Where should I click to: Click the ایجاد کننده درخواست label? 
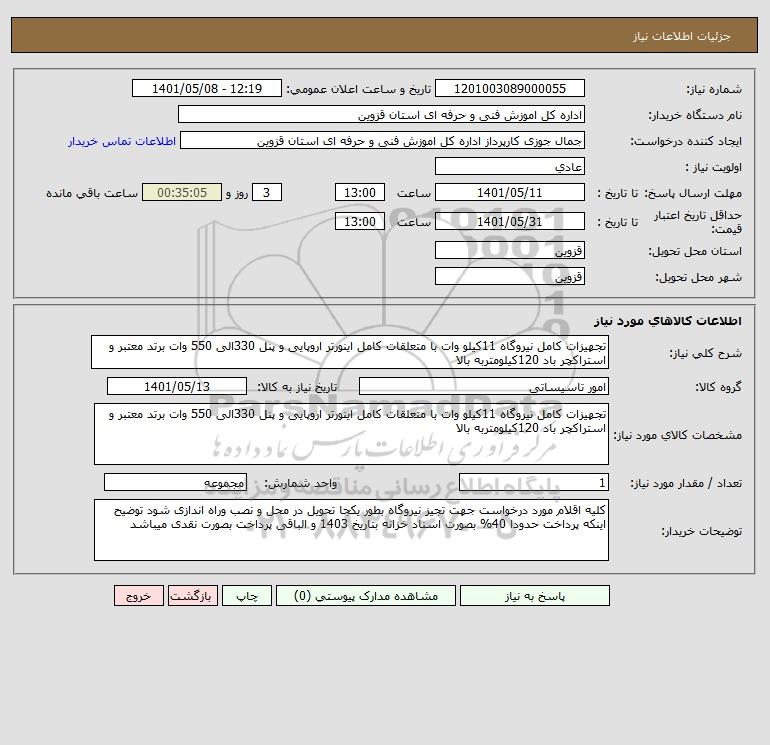pos(686,141)
